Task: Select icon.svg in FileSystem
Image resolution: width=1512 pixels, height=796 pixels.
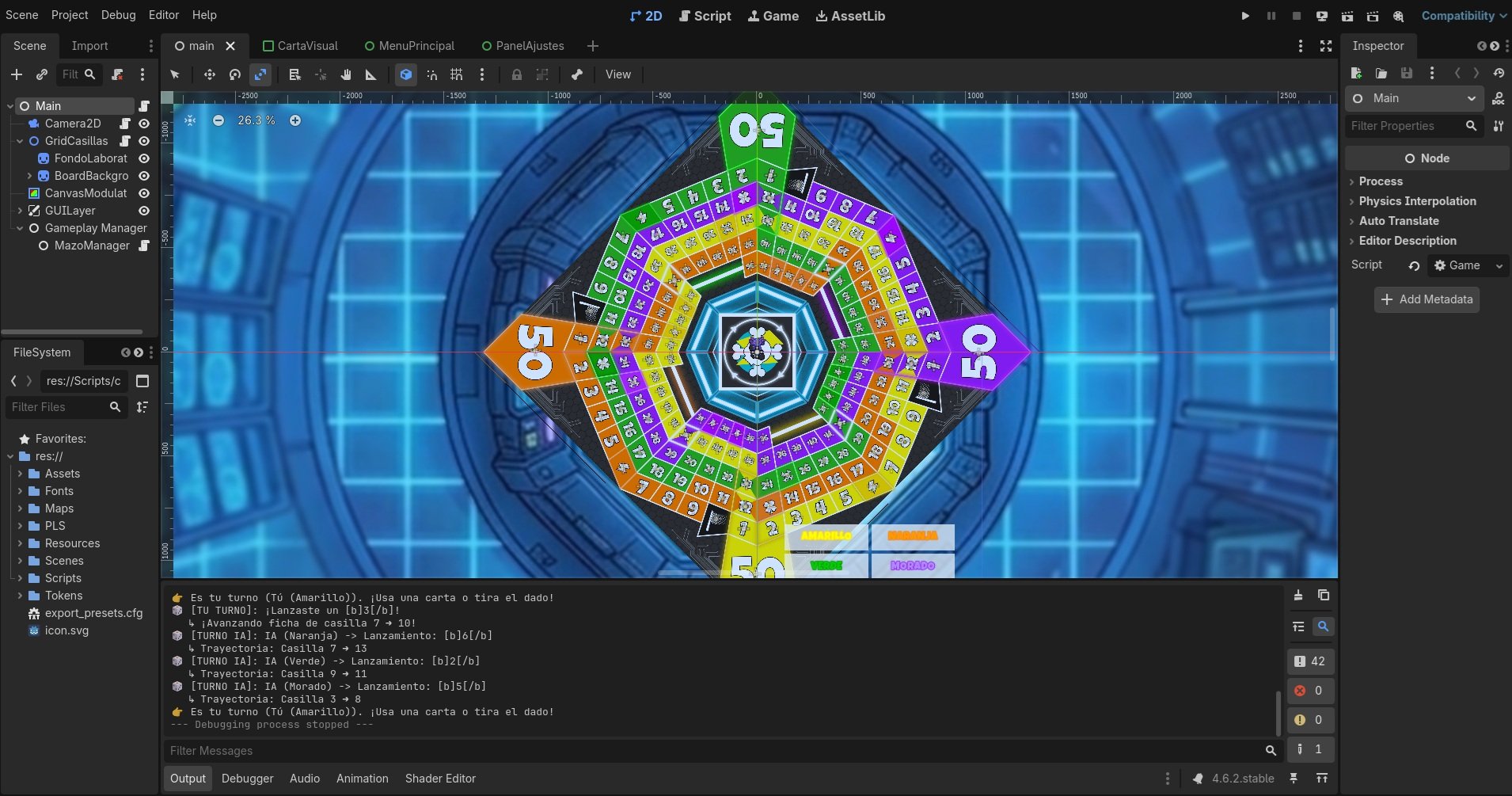Action: (66, 630)
